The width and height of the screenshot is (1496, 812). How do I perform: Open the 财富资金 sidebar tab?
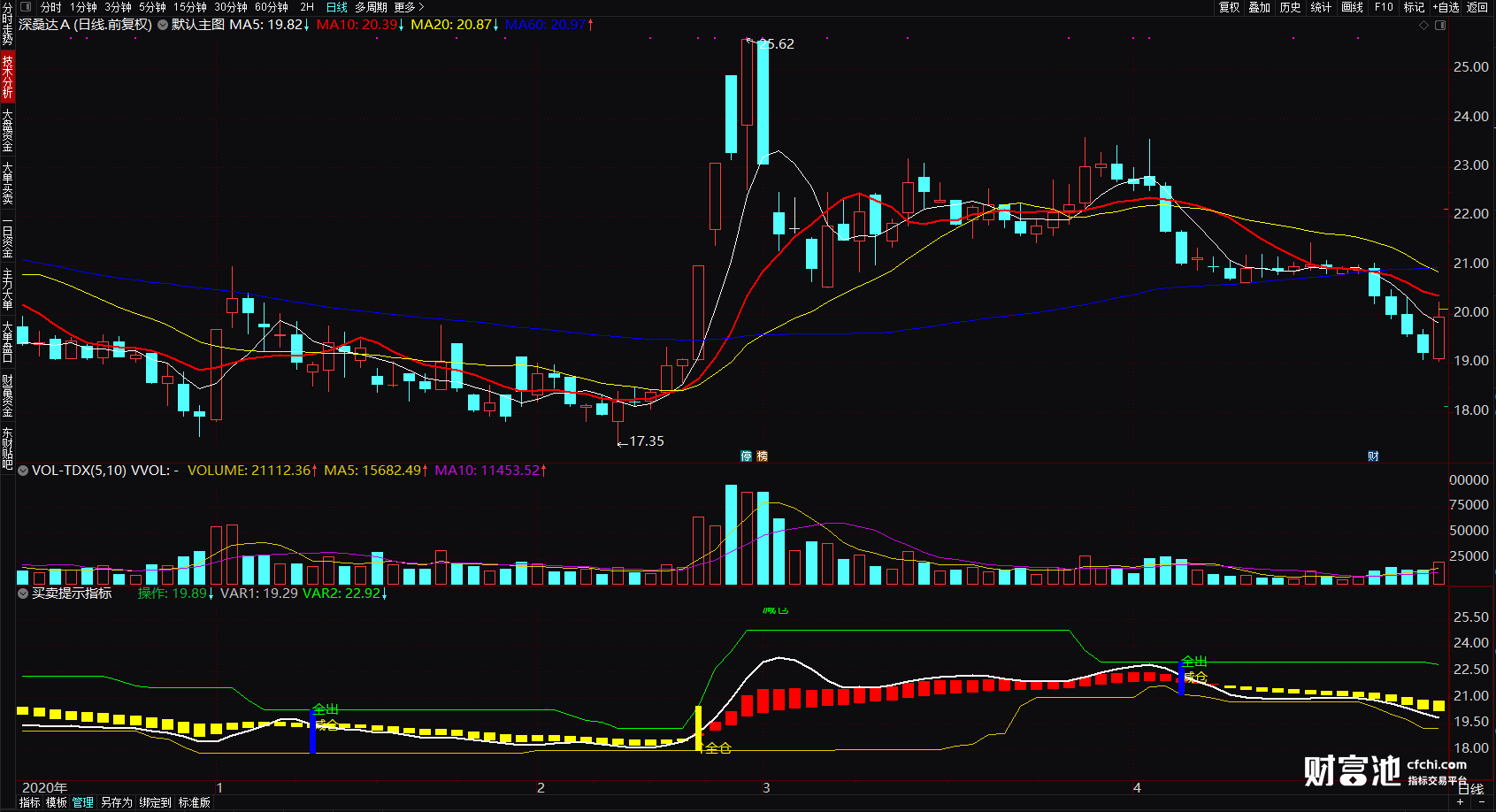(7, 395)
